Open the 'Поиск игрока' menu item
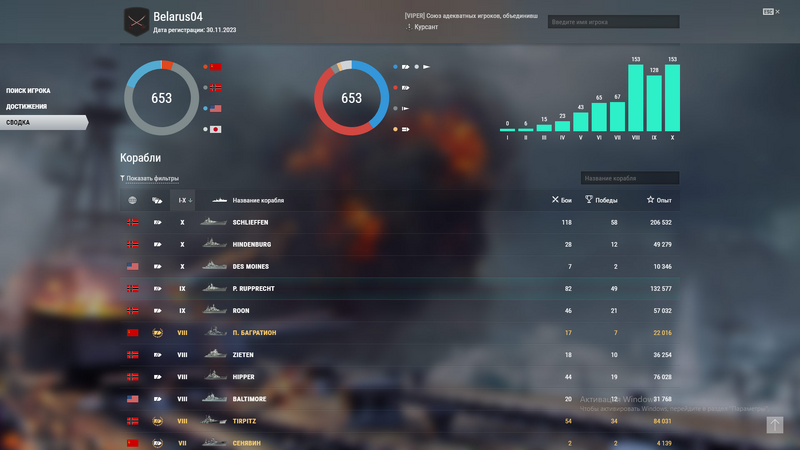Image resolution: width=800 pixels, height=450 pixels. (29, 91)
